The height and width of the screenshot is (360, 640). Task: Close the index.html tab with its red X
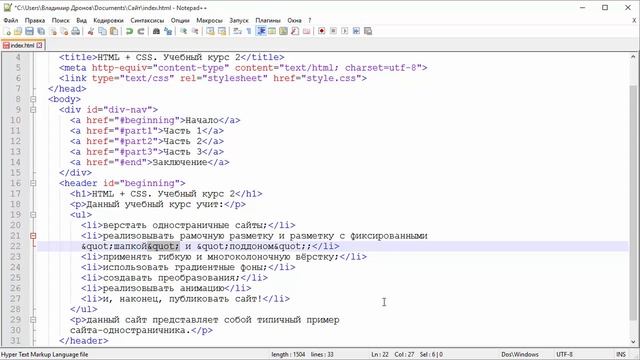(39, 45)
